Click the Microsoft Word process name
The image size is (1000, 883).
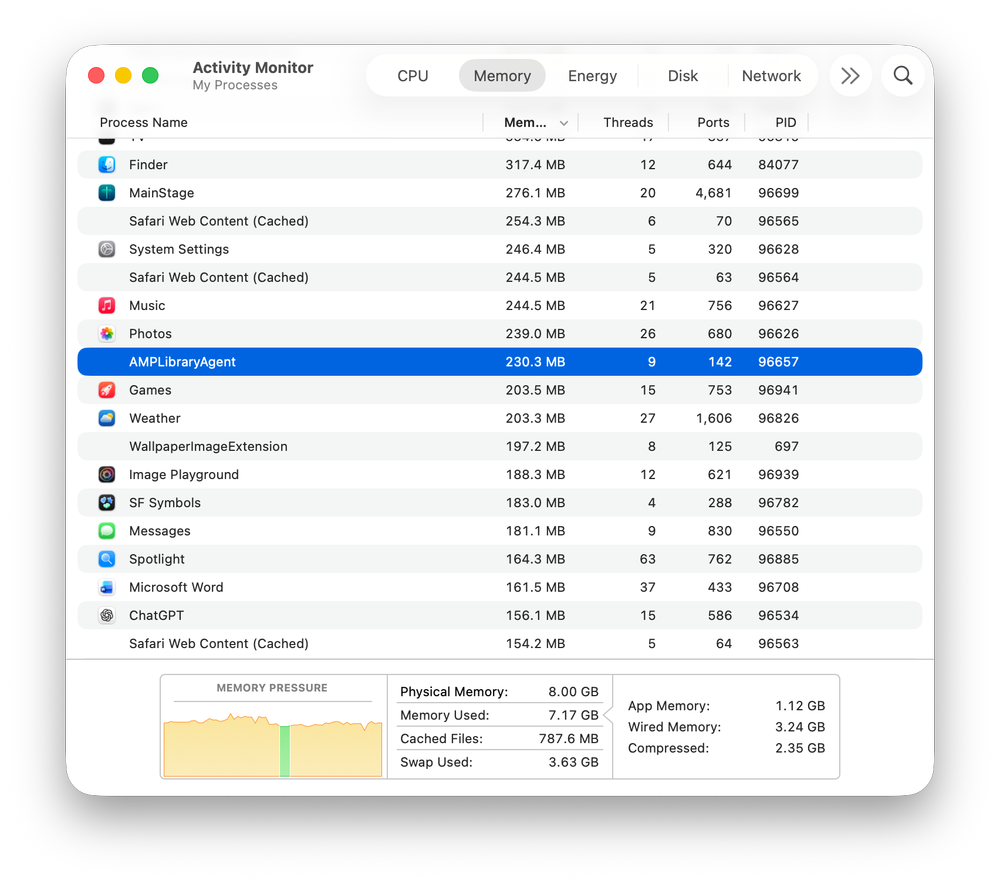176,587
